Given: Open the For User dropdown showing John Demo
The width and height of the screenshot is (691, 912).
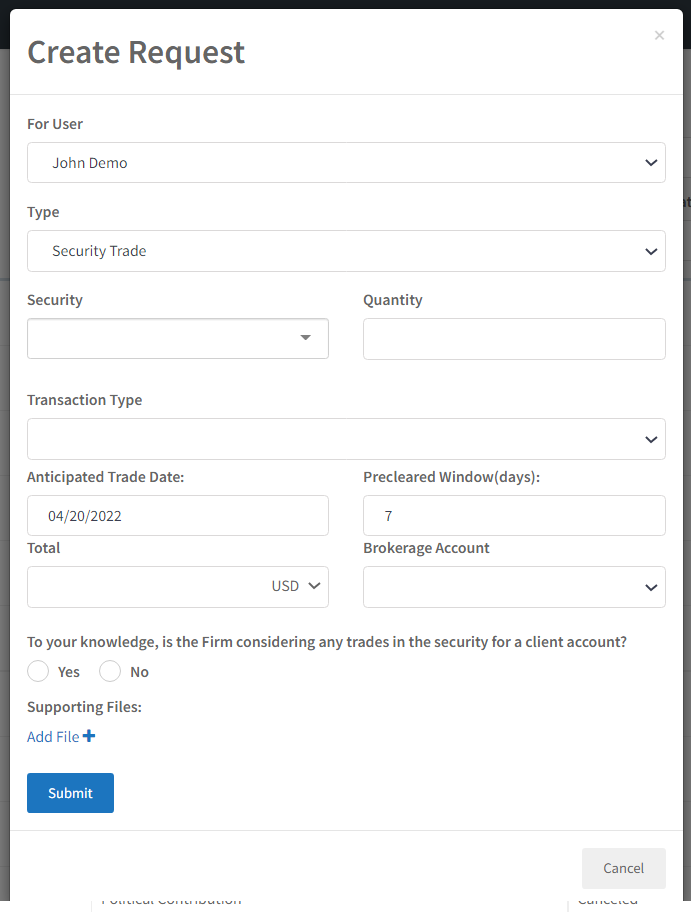Looking at the screenshot, I should [x=346, y=163].
